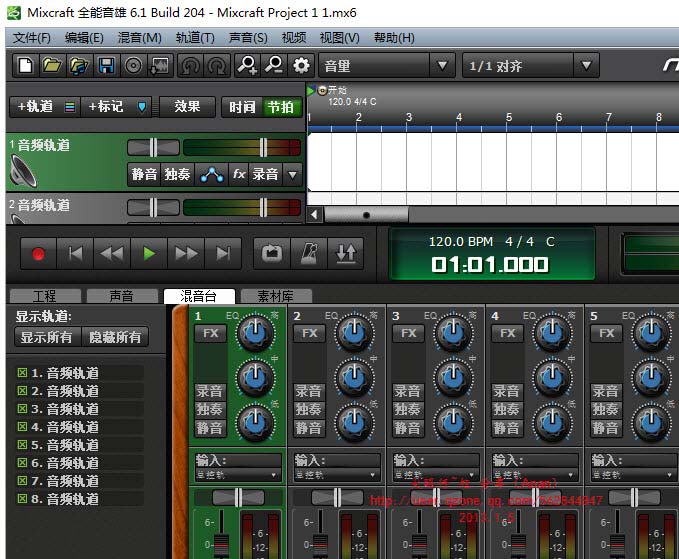Toggle loop playback mode icon
679x559 pixels.
272,254
